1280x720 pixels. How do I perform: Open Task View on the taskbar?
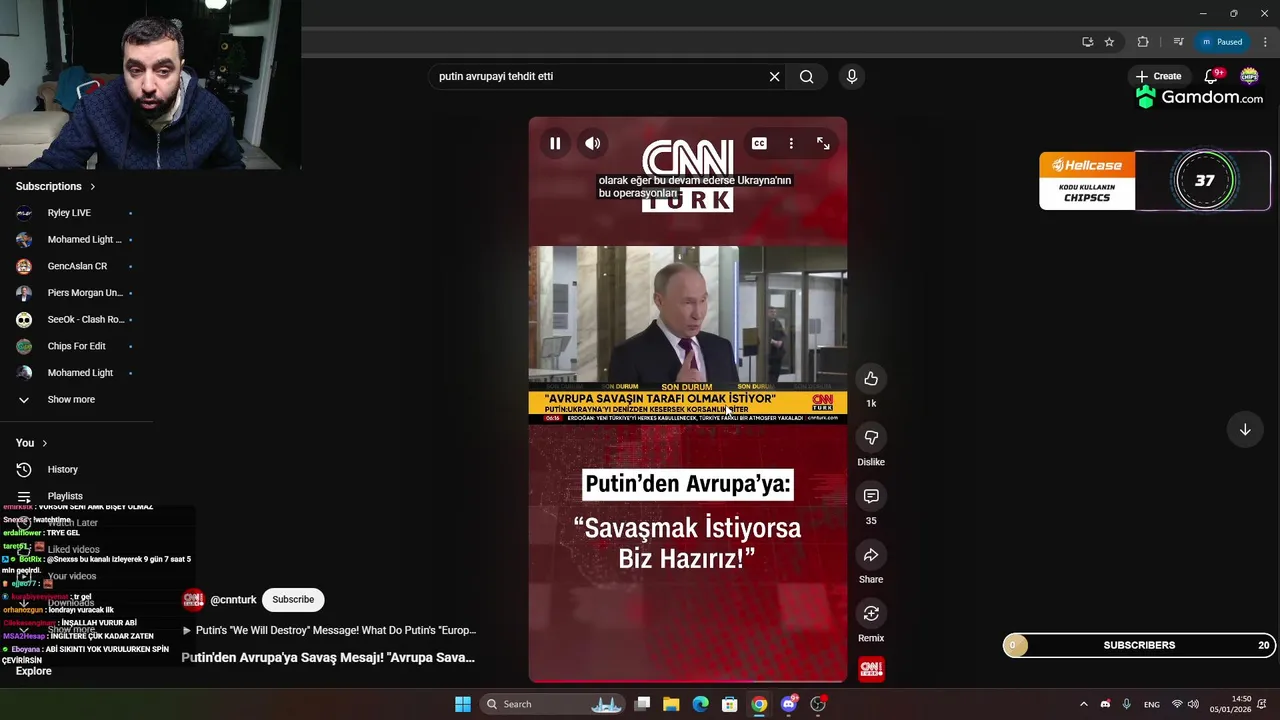pyautogui.click(x=643, y=704)
